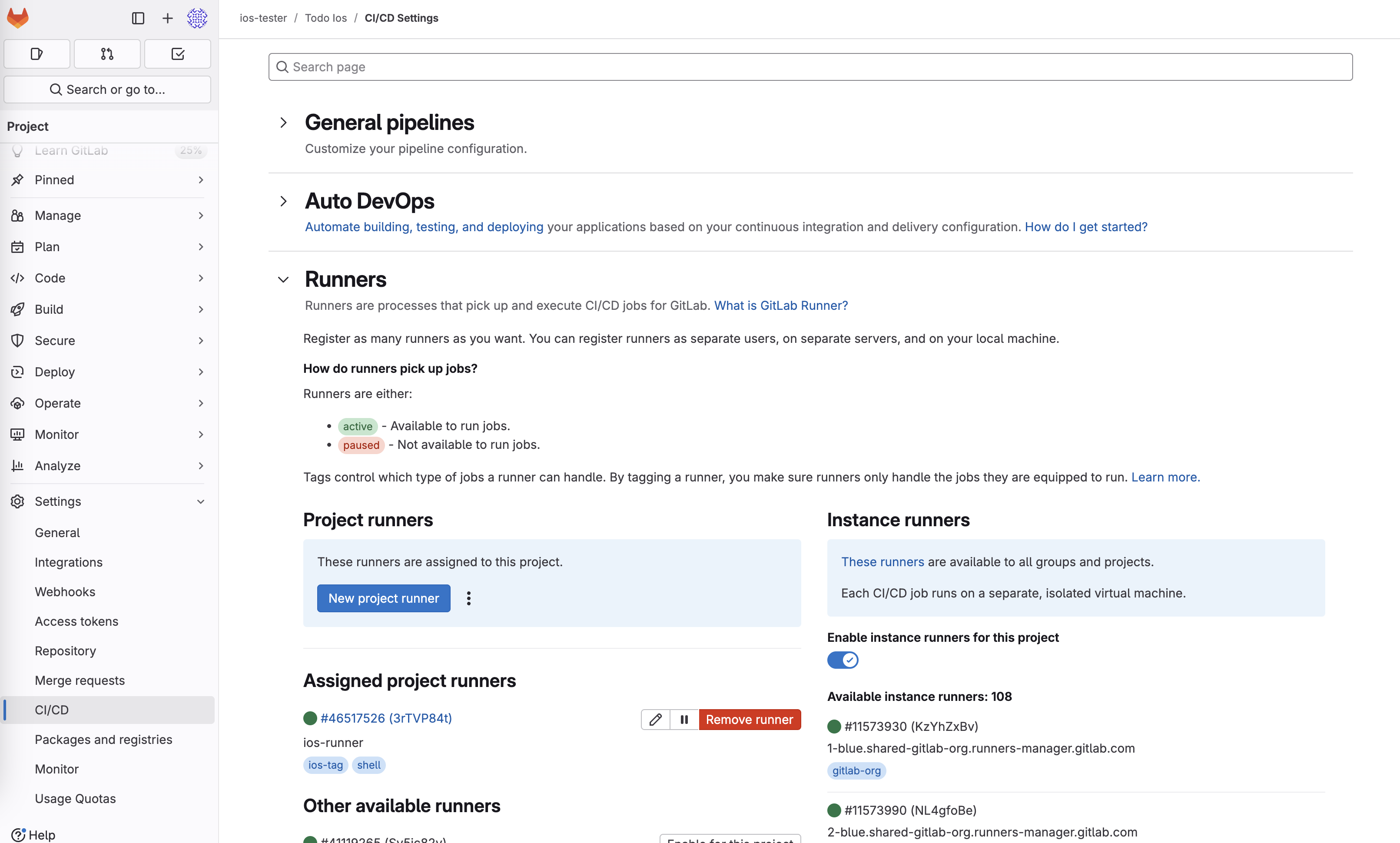Expand the Auto DevOps section

[x=283, y=201]
